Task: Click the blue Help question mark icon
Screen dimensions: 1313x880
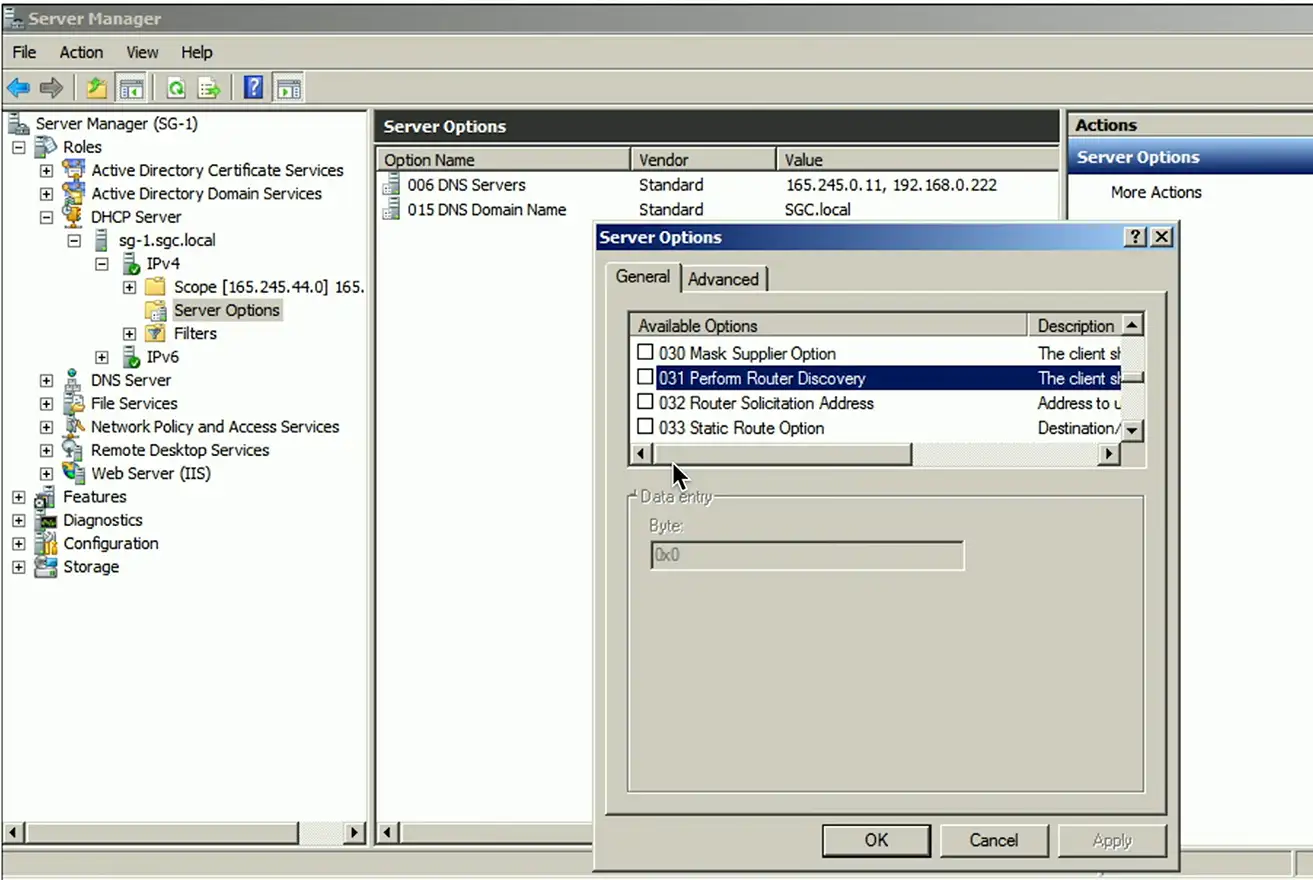Action: 254,88
